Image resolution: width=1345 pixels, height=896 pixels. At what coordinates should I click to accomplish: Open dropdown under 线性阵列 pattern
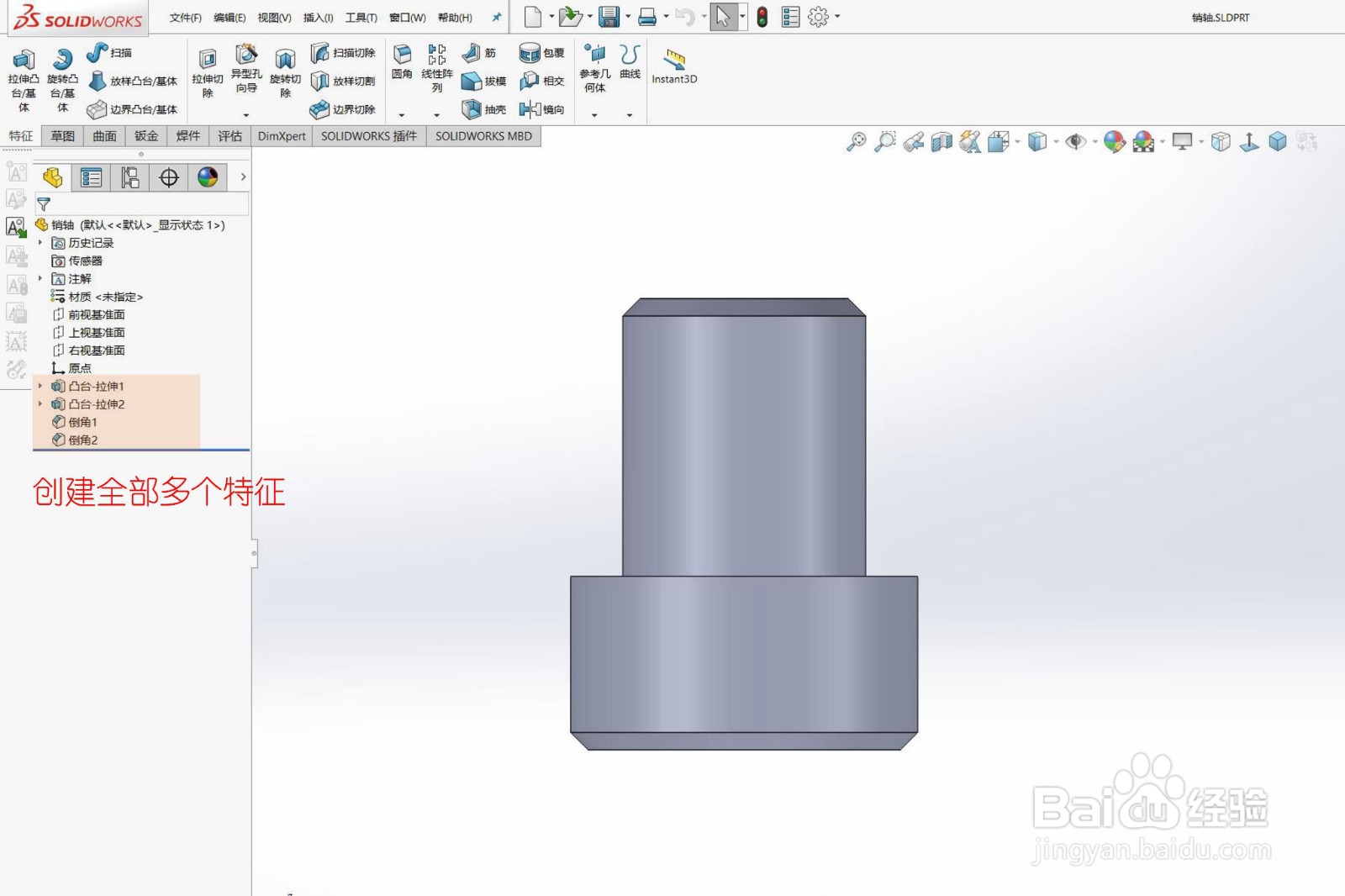pyautogui.click(x=436, y=115)
